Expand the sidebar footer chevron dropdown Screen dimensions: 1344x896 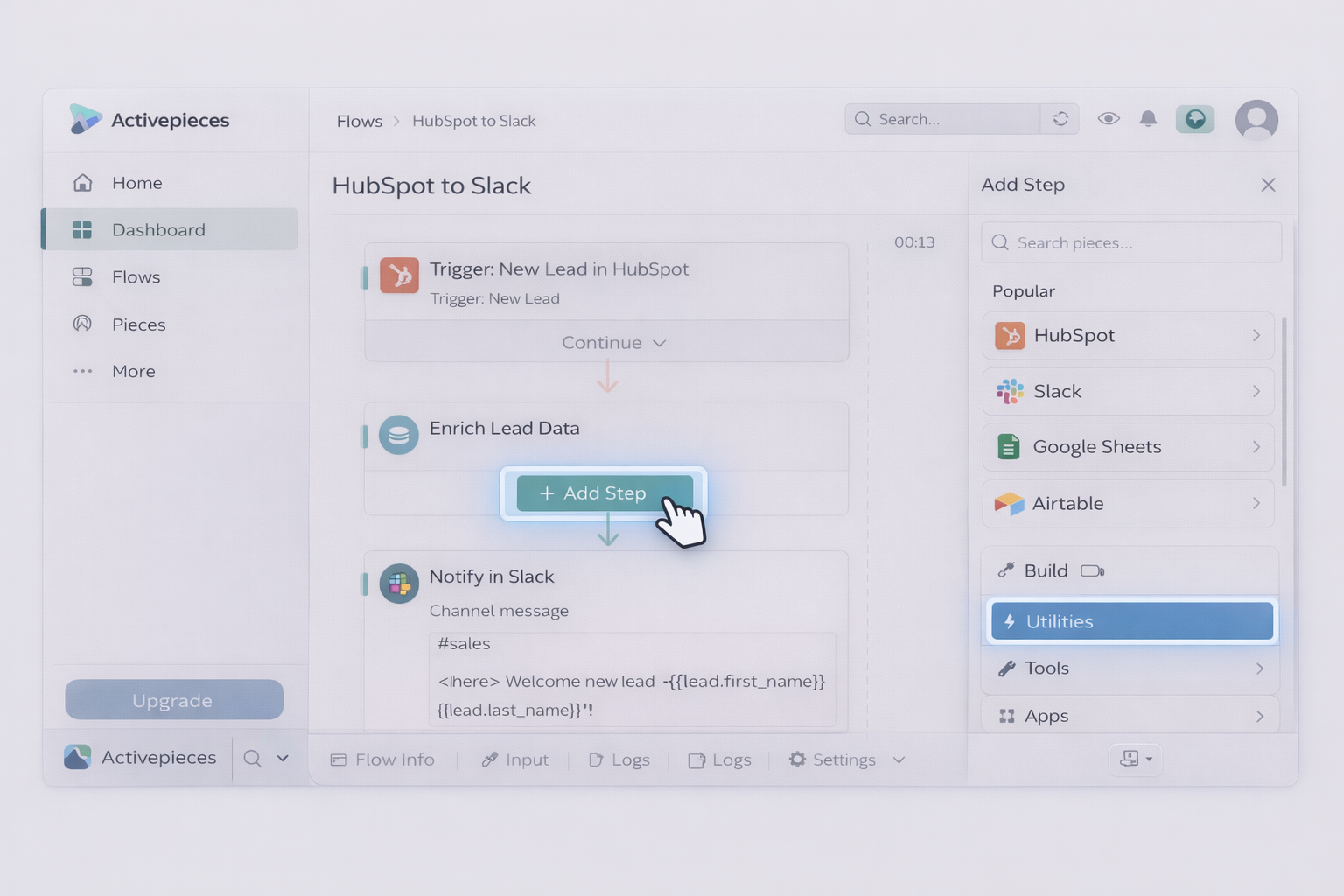coord(283,759)
